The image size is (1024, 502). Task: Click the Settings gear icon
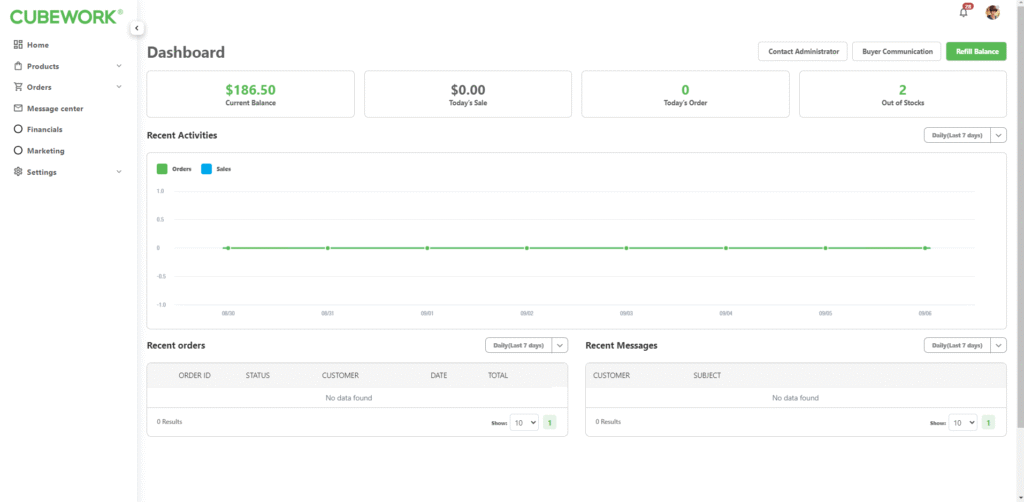18,172
